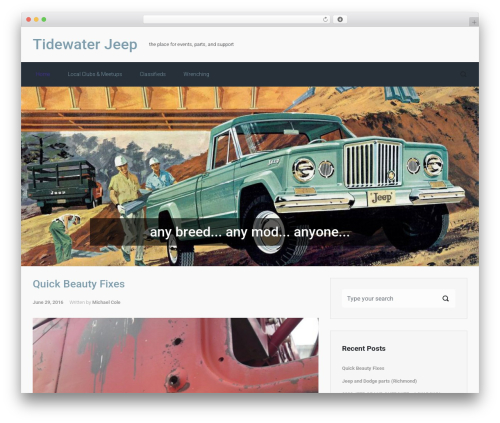
Task: View author Michael Cole's posts
Action: [106, 302]
